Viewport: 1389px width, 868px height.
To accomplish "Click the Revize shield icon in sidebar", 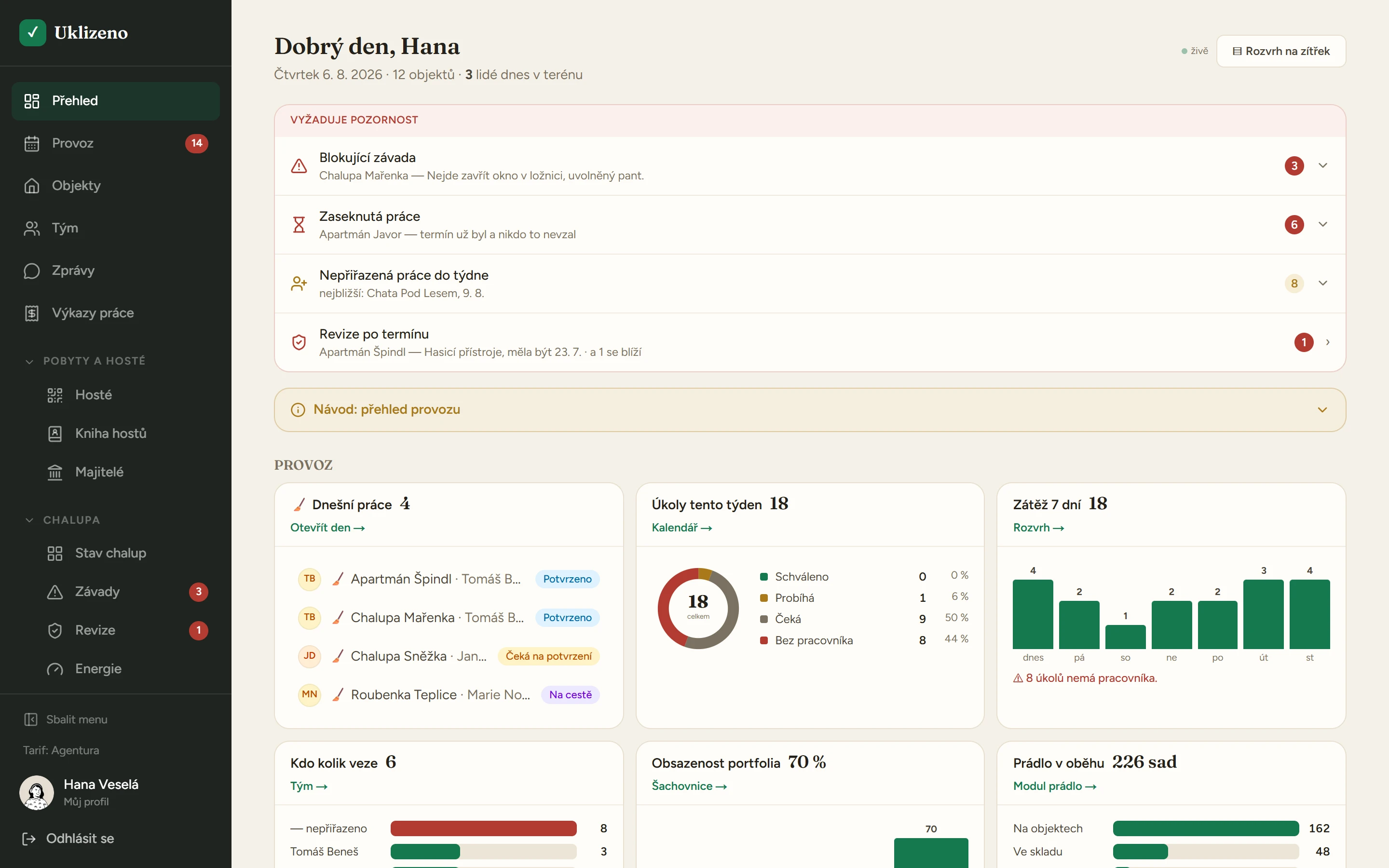I will (54, 630).
